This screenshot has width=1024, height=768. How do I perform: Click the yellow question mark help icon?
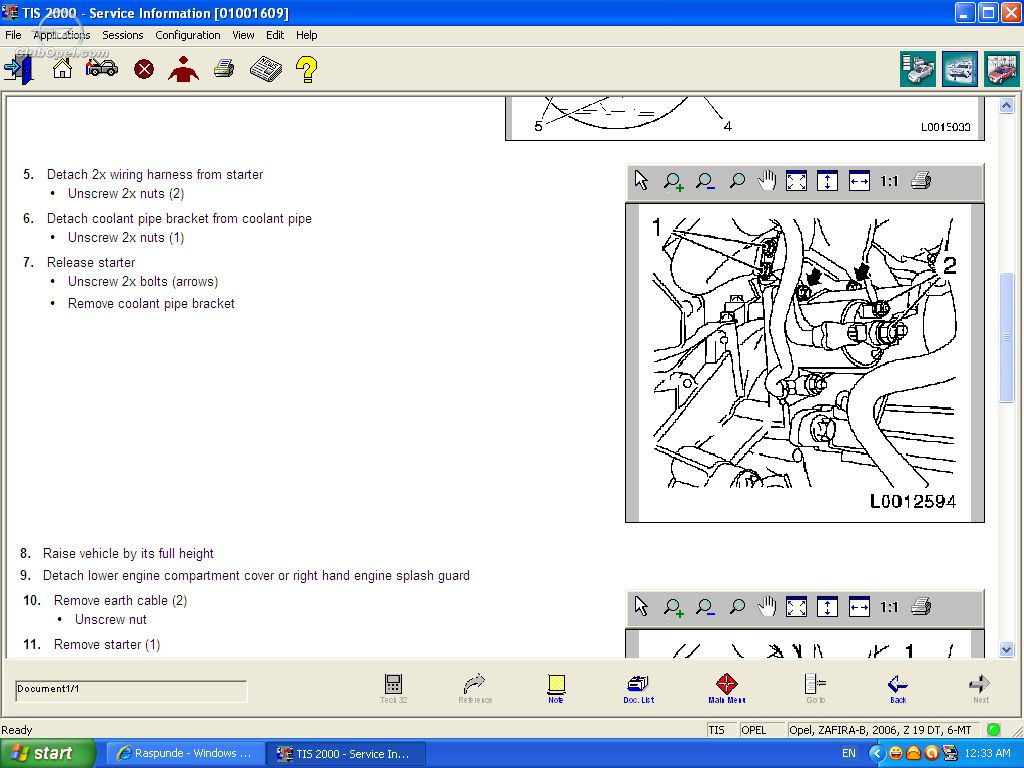306,69
